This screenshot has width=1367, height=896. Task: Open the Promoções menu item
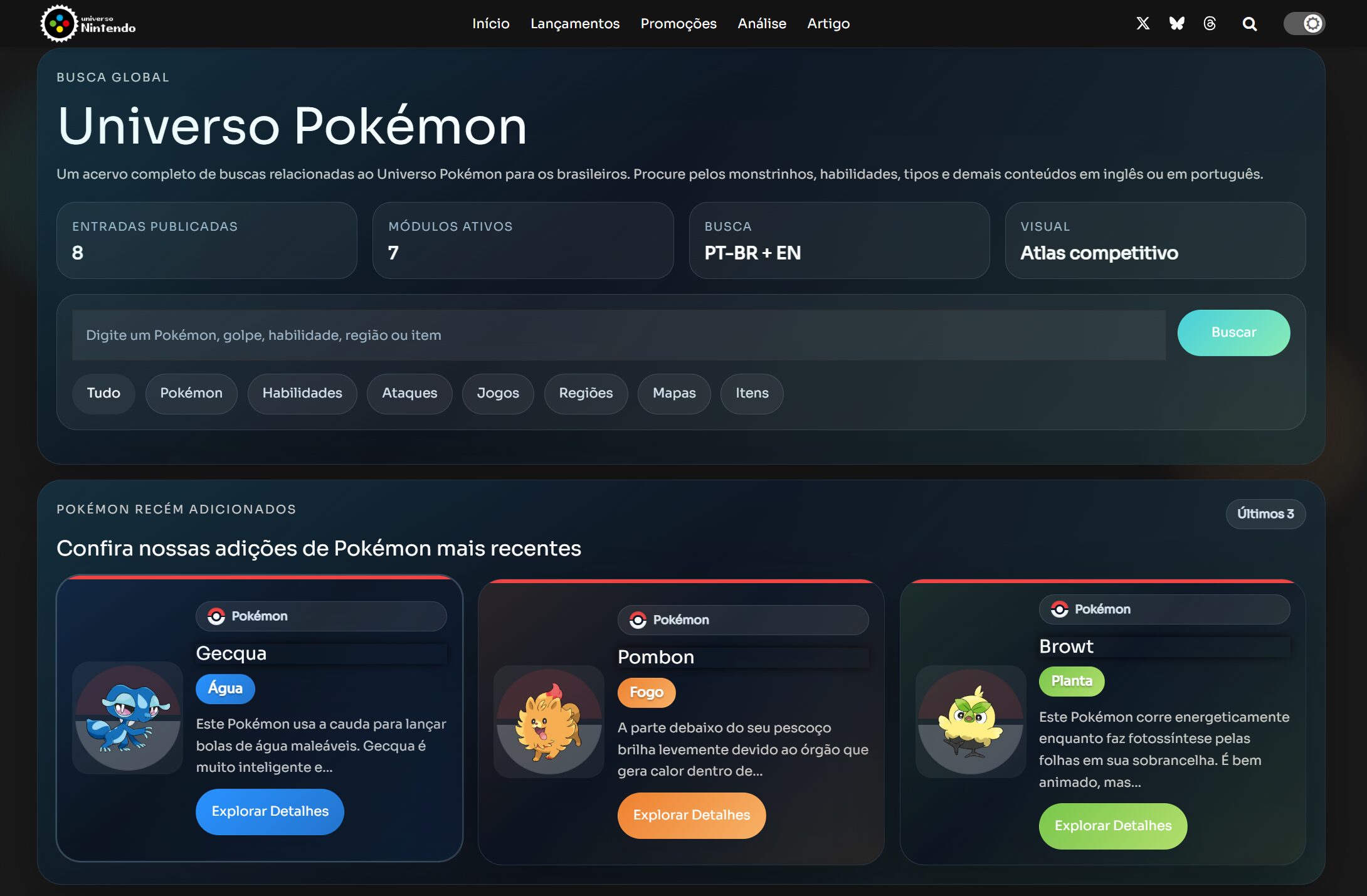tap(678, 23)
